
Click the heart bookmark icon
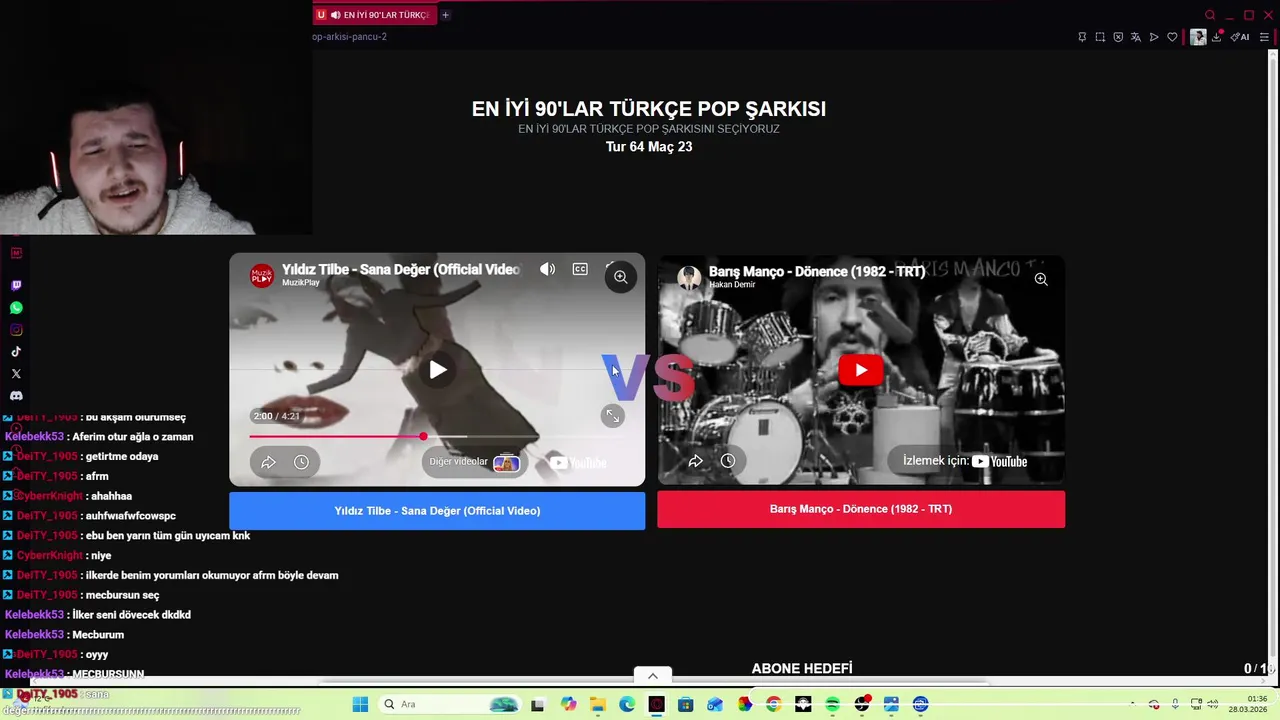pos(1172,37)
